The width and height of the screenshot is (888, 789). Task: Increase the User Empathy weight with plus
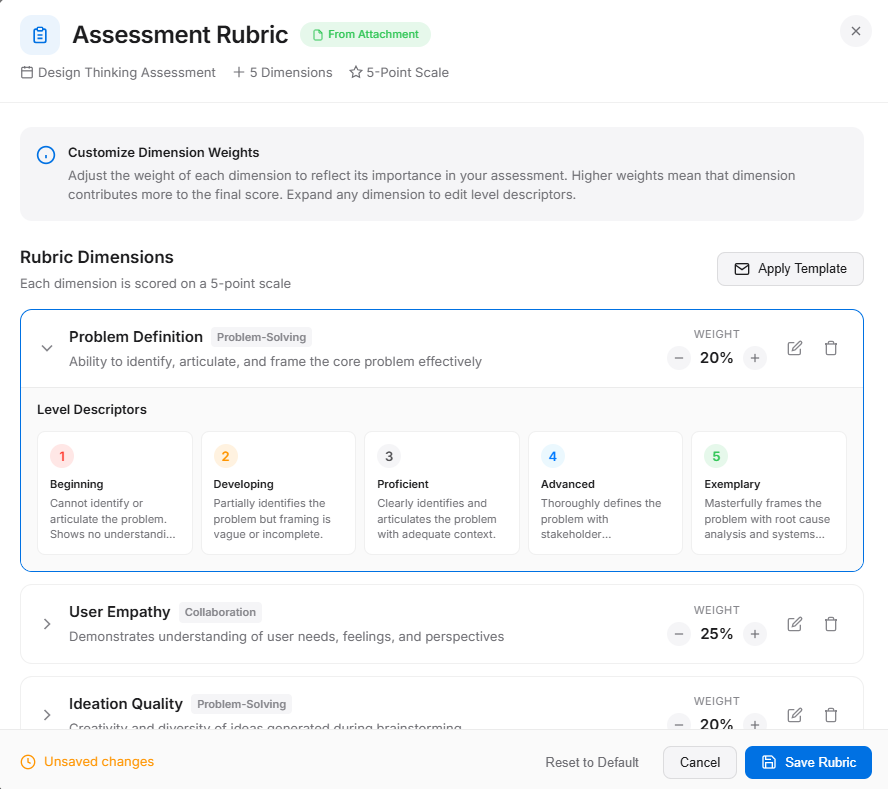pos(755,634)
